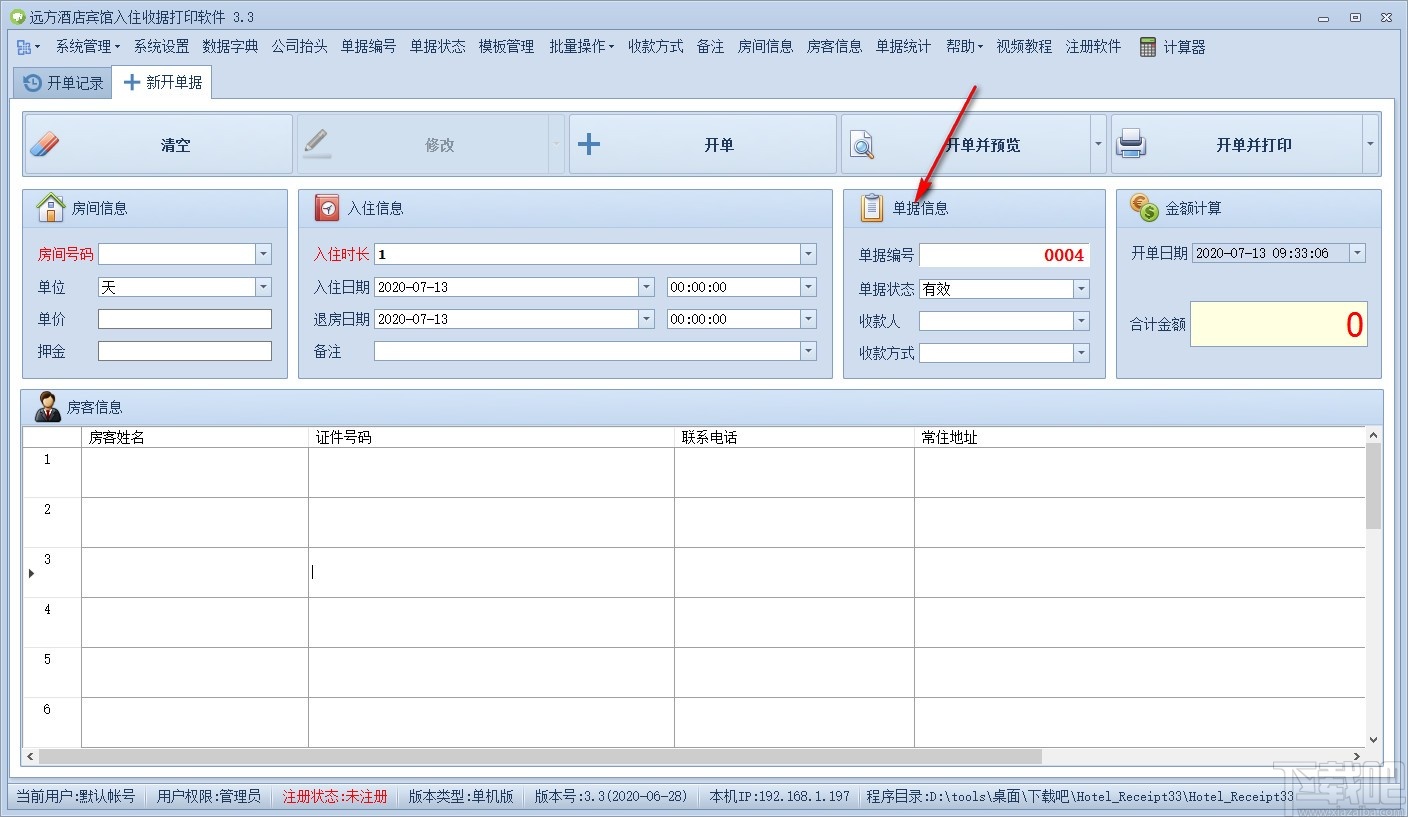Expand the 房间号码 dropdown

coord(264,254)
